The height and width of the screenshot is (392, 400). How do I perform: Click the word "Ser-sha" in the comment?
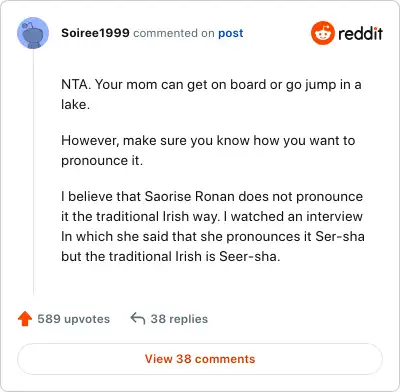[340, 236]
